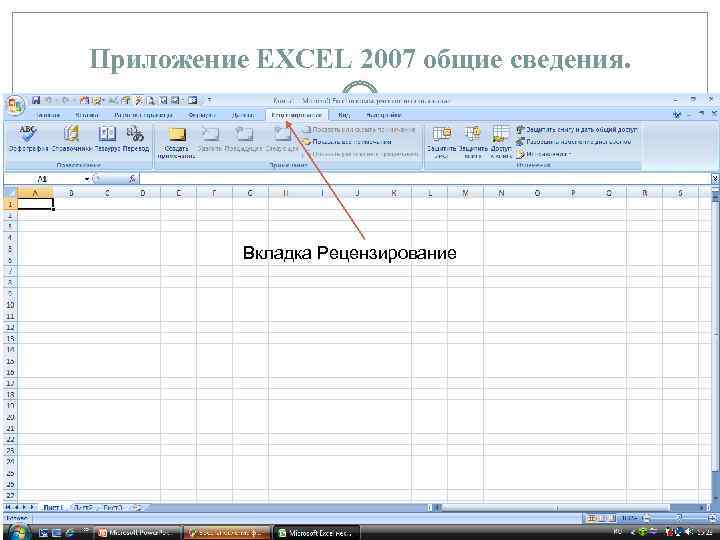
Task: Select sheet tab Лист3
Action: [x=113, y=508]
